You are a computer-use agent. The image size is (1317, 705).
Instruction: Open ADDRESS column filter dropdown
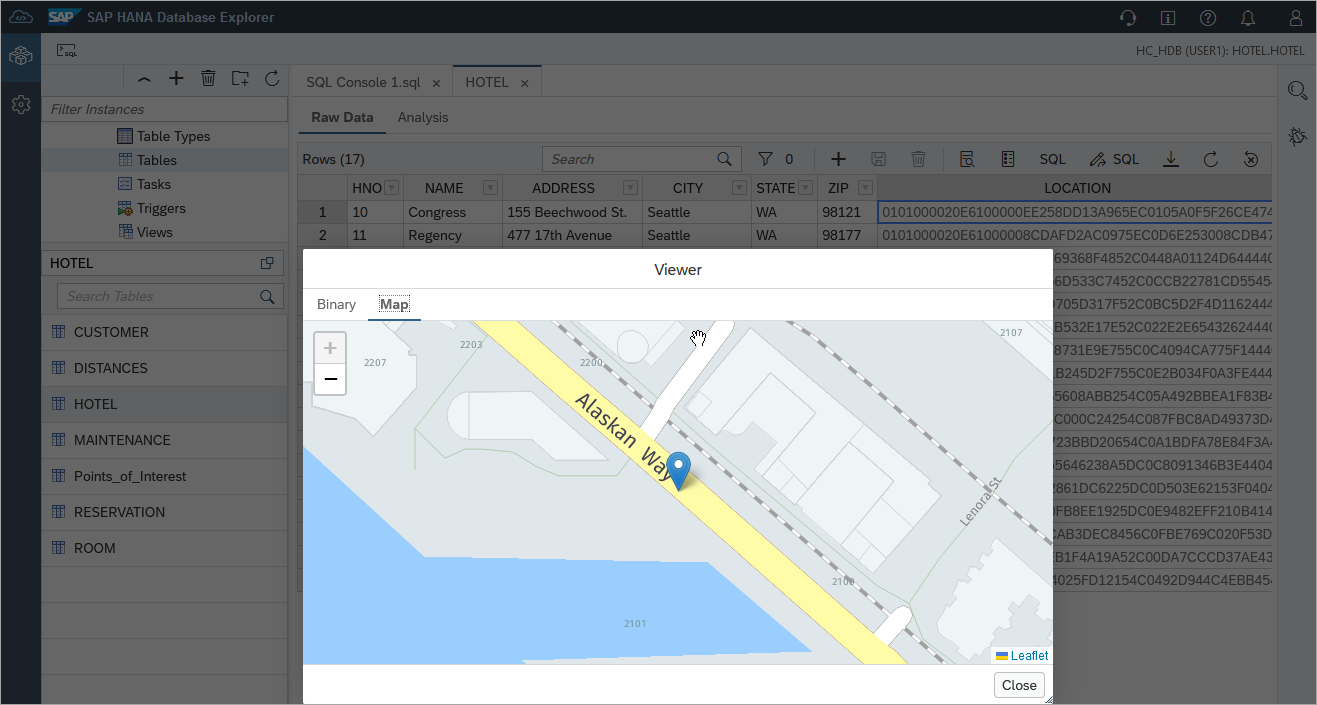tap(631, 188)
